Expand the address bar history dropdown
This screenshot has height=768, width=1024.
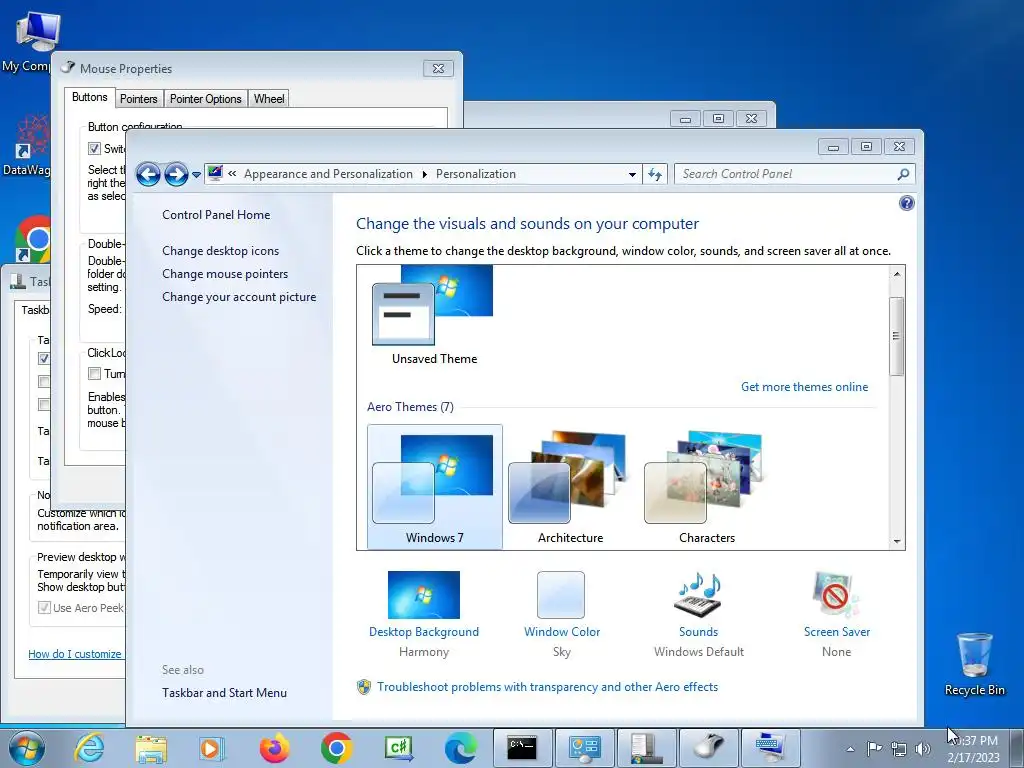632,174
